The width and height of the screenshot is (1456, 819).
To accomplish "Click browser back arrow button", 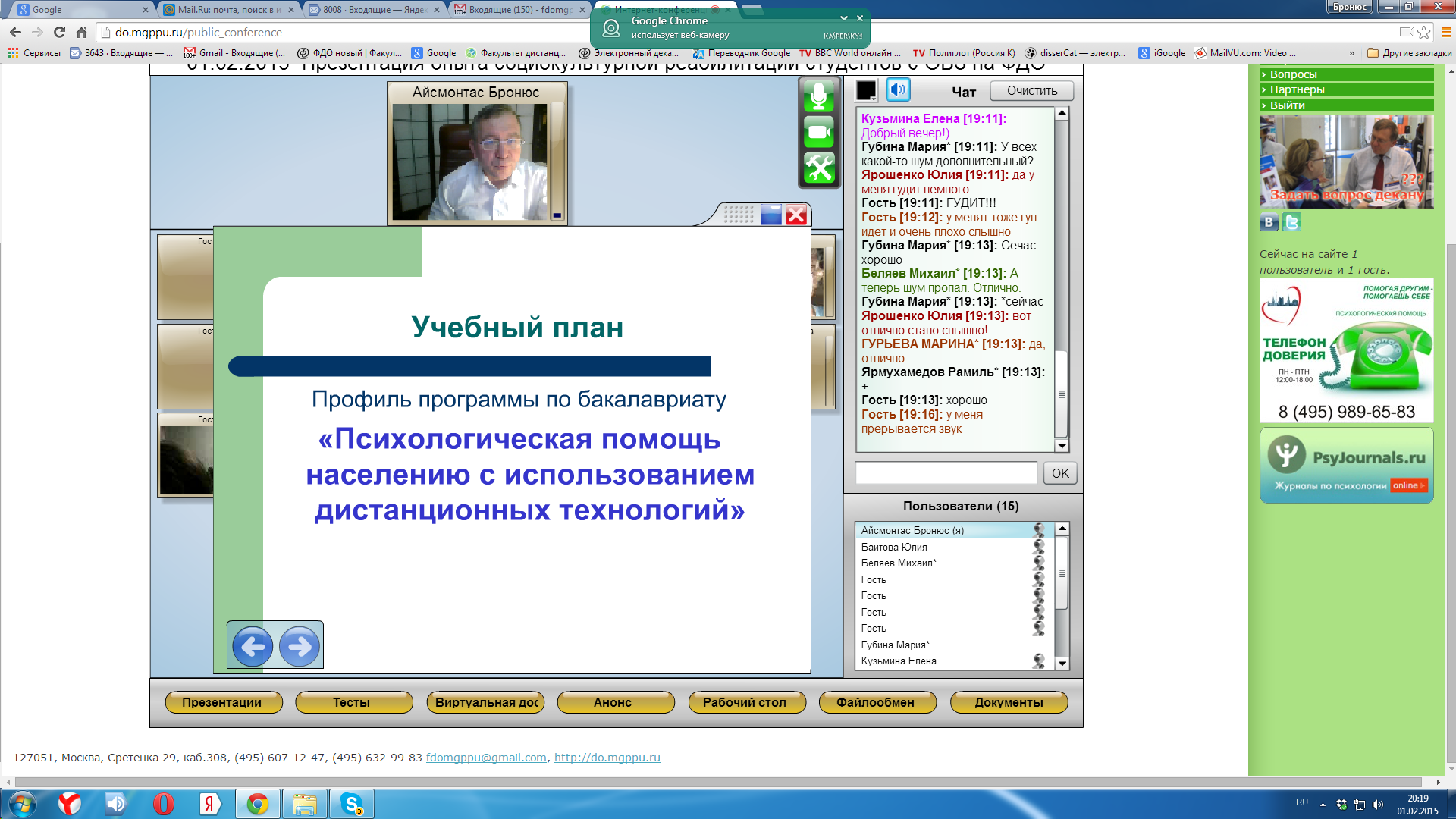I will pyautogui.click(x=15, y=32).
